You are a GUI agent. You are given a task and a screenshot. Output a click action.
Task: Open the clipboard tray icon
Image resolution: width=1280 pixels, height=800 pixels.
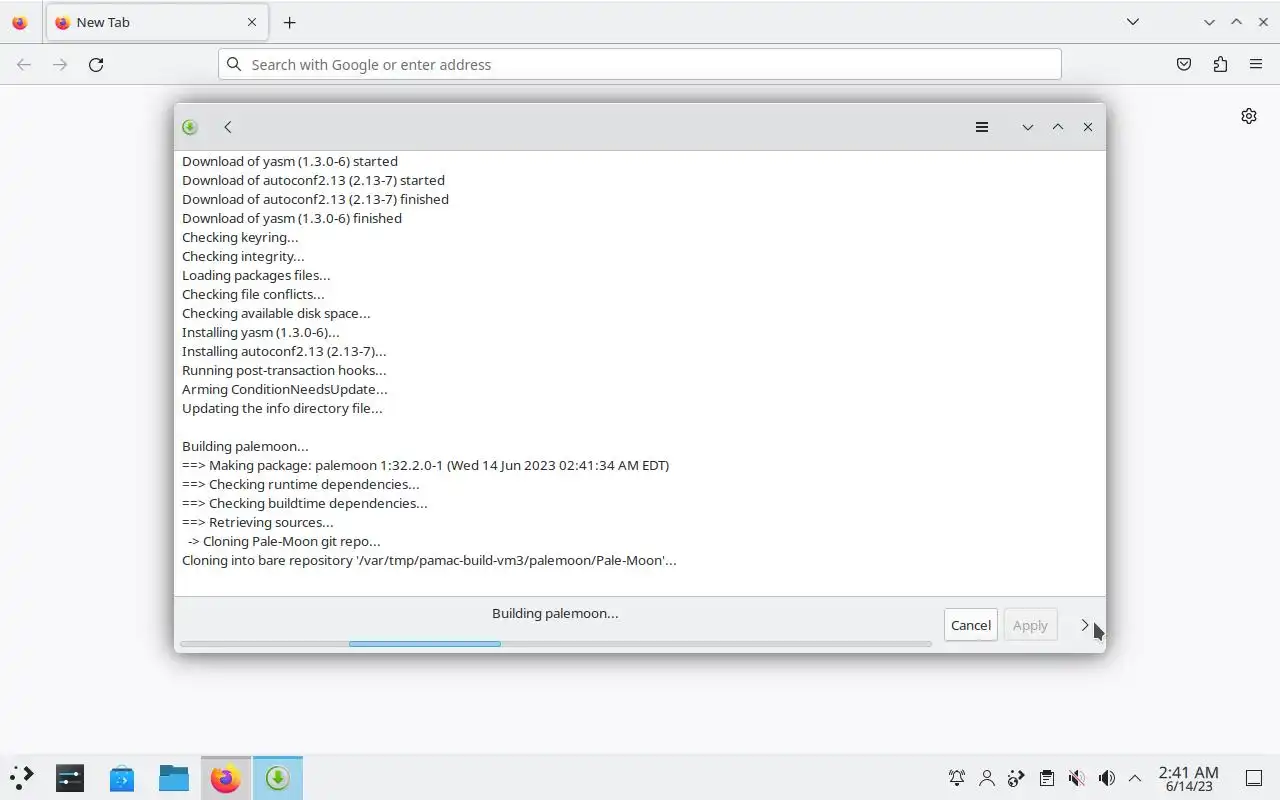(1047, 778)
